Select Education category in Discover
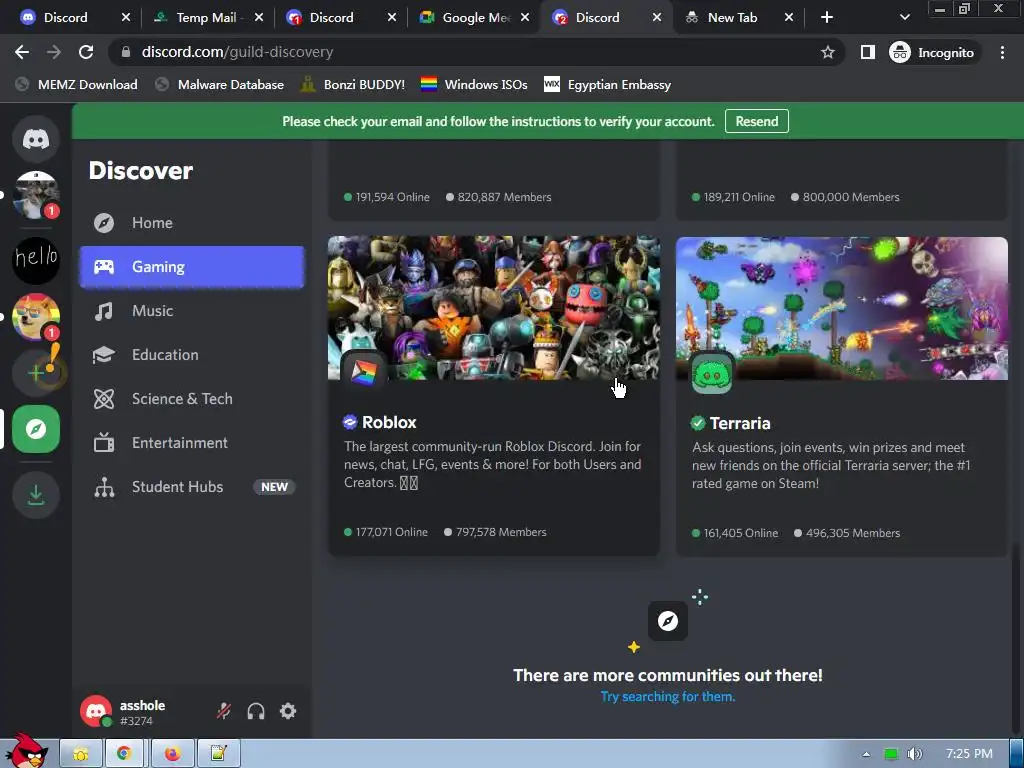1024x768 pixels. coord(192,355)
